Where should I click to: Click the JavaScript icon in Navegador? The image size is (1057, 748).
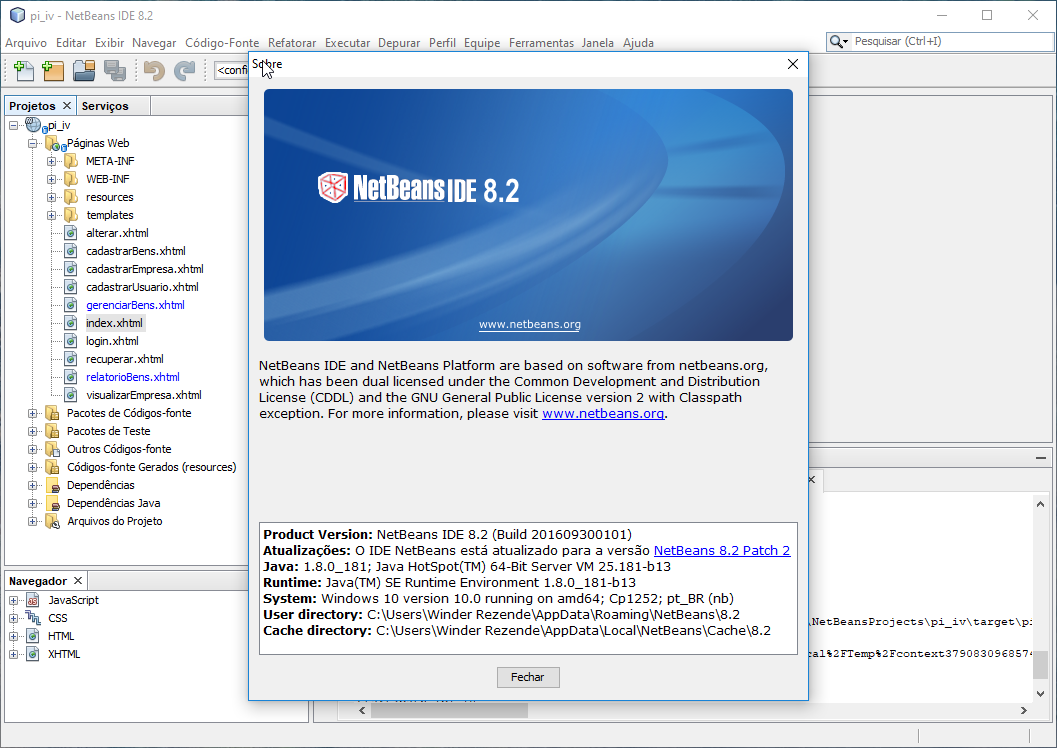32,600
